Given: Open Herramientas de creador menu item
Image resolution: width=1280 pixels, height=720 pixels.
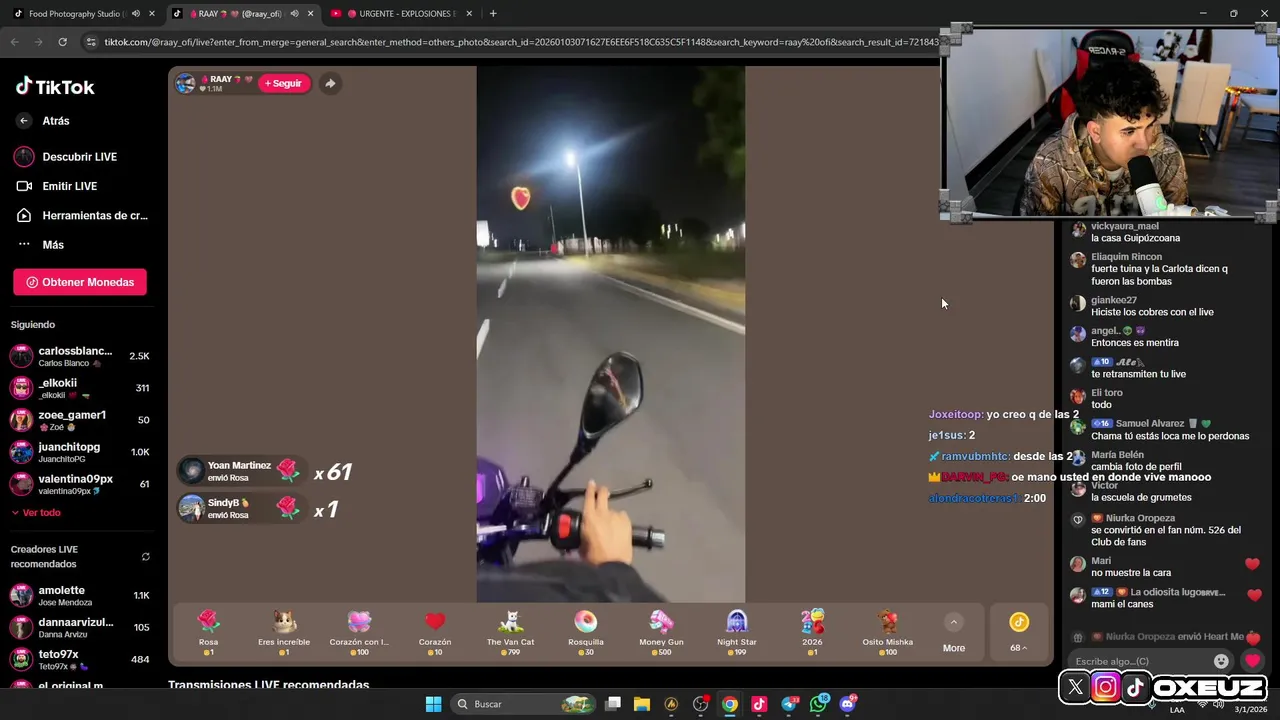Looking at the screenshot, I should tap(80, 215).
